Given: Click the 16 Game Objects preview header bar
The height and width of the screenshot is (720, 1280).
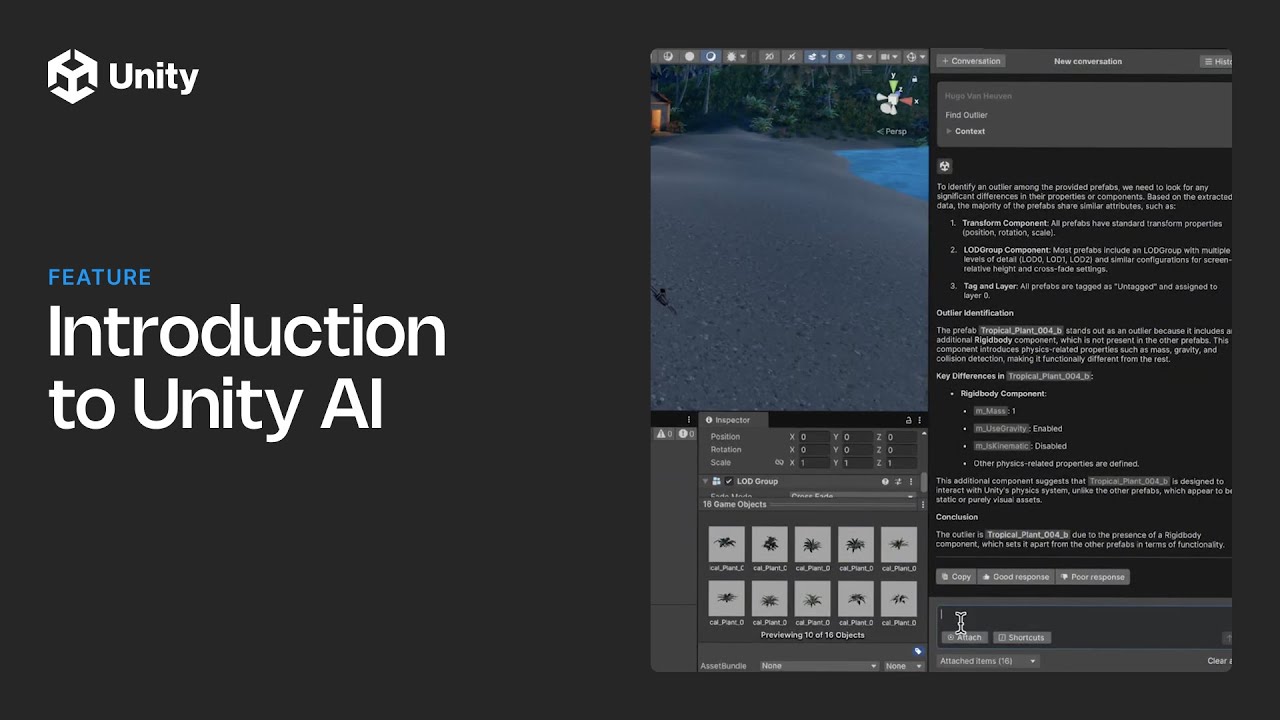Looking at the screenshot, I should coord(810,504).
